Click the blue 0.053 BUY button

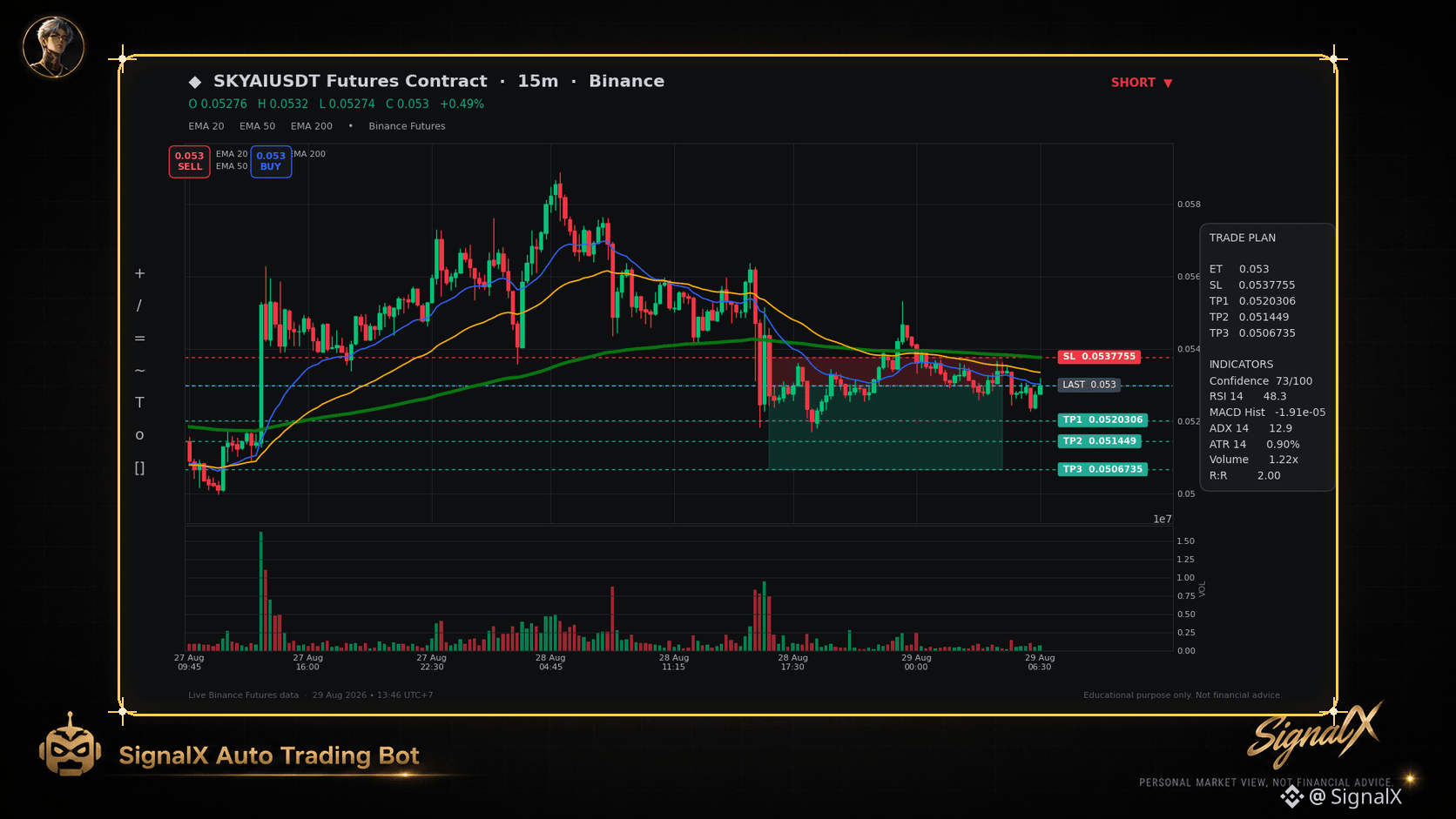271,161
